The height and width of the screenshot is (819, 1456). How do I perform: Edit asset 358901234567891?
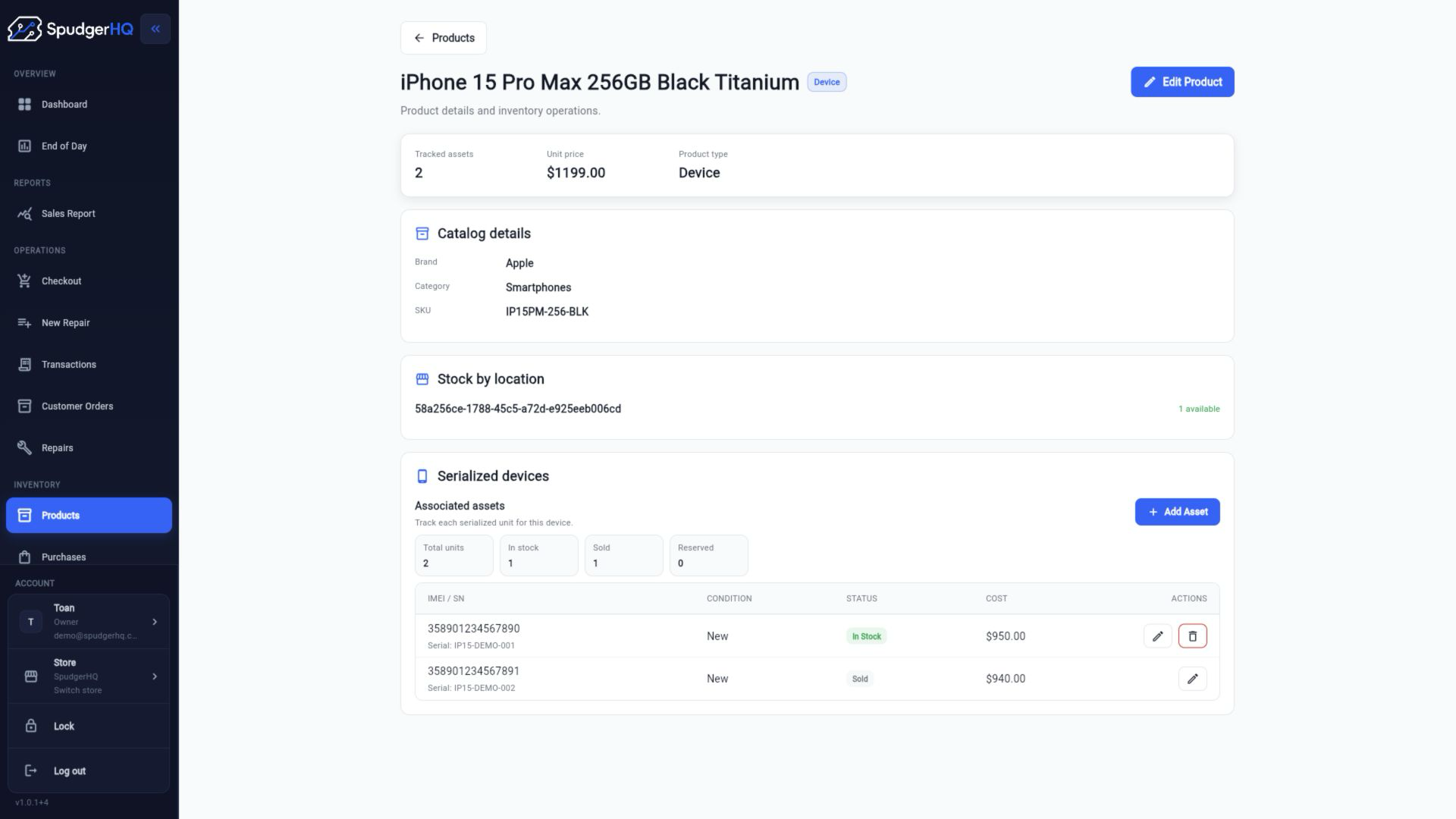[x=1193, y=679]
